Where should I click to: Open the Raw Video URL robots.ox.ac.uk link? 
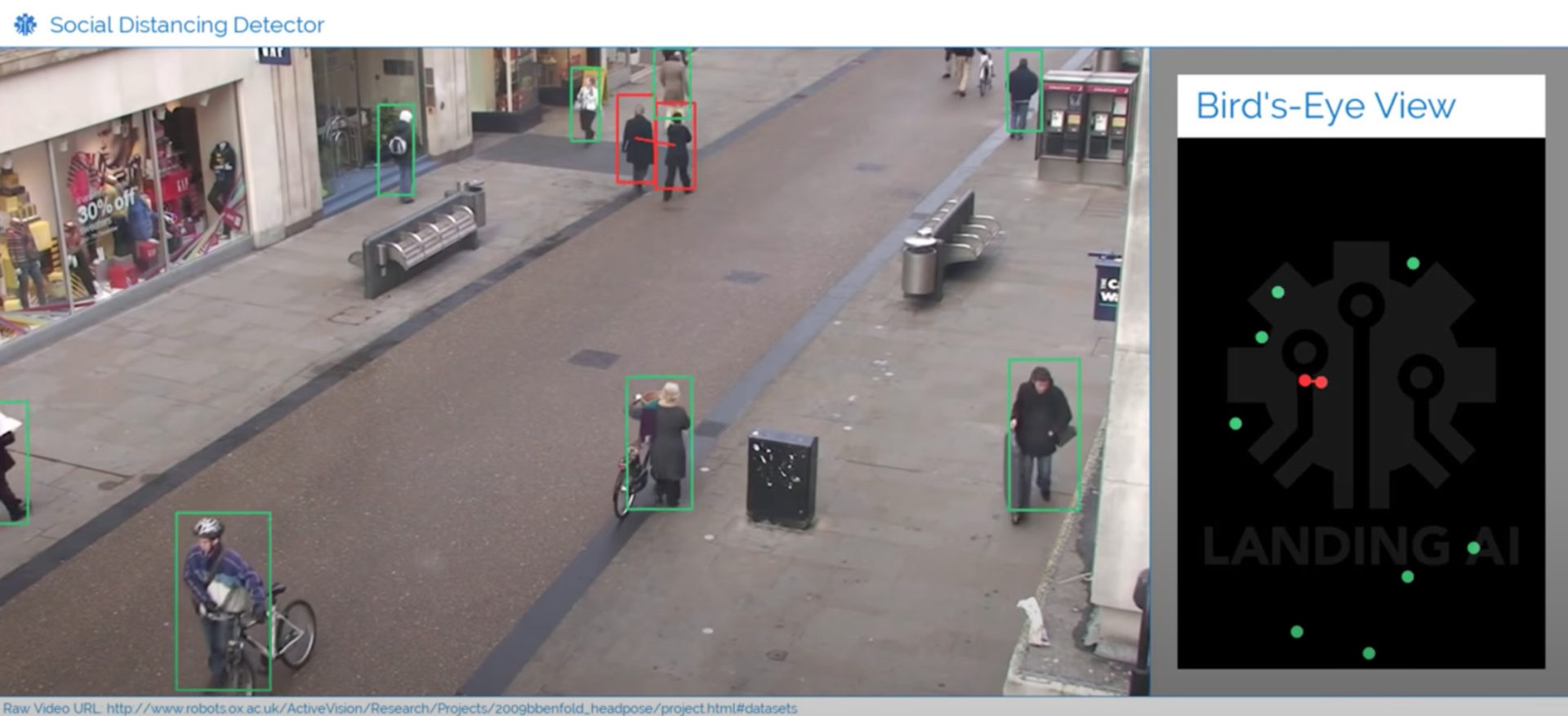(x=452, y=708)
